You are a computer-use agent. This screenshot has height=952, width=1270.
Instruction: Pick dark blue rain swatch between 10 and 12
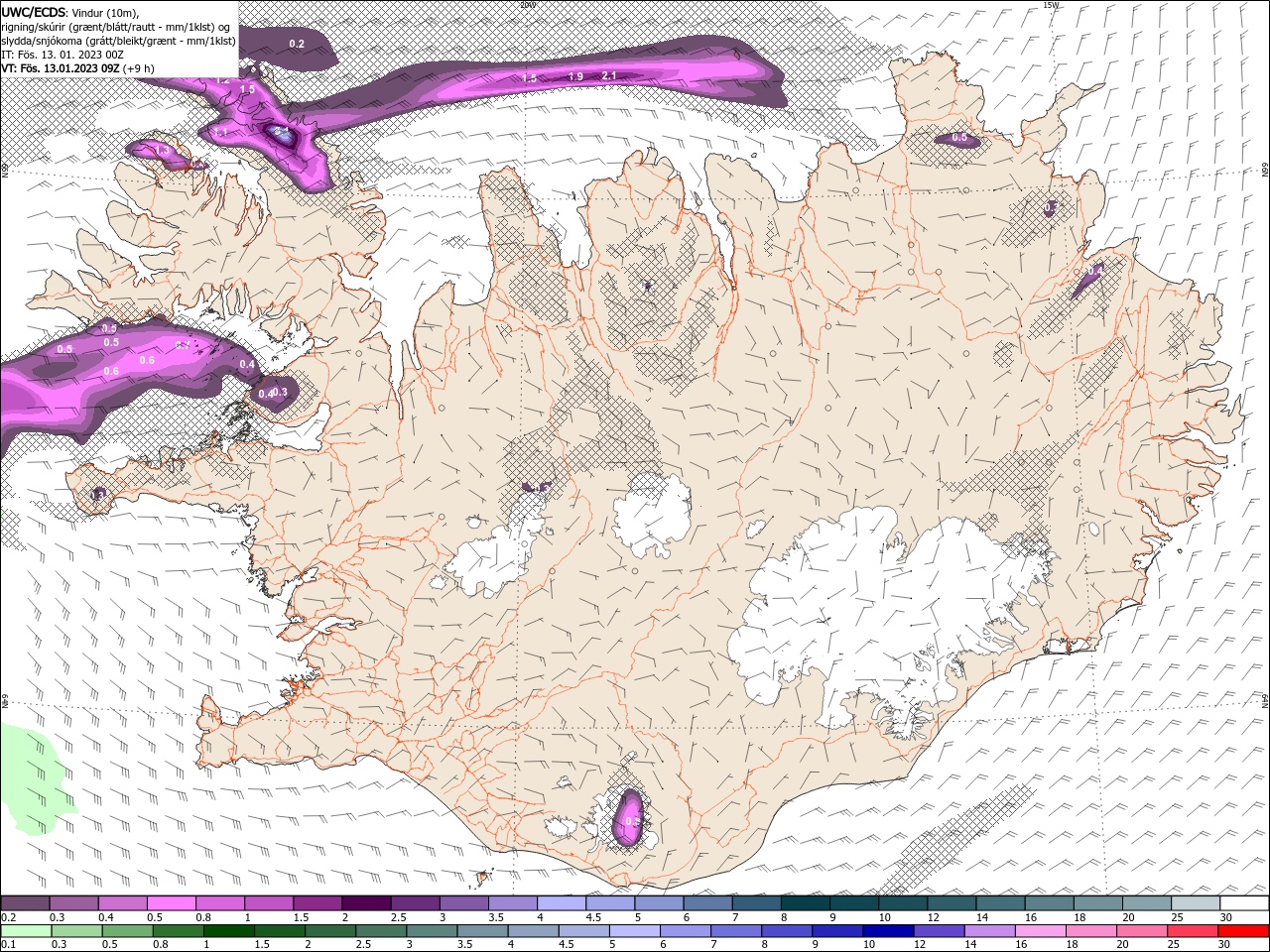click(887, 931)
